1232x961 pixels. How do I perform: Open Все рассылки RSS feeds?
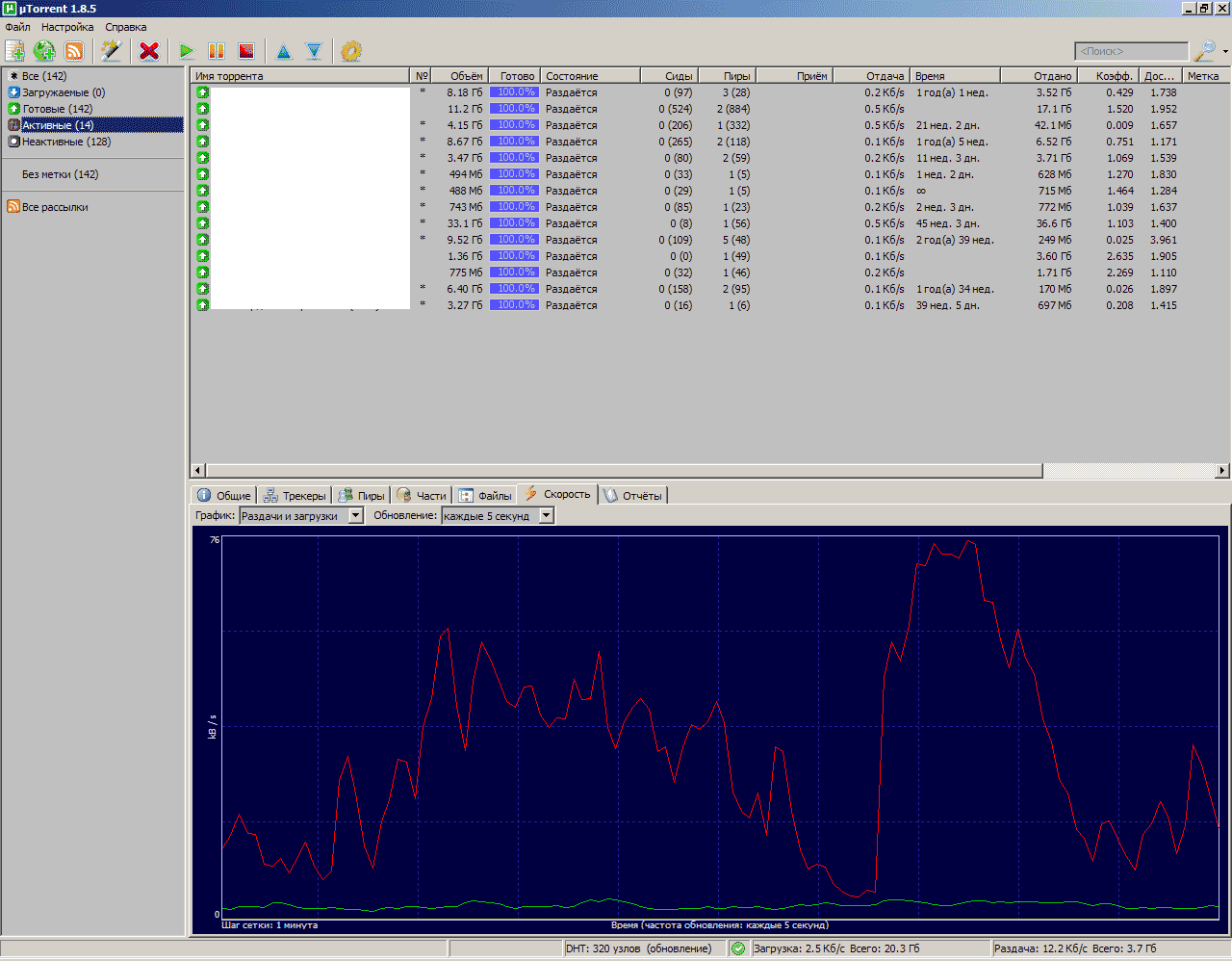point(55,207)
